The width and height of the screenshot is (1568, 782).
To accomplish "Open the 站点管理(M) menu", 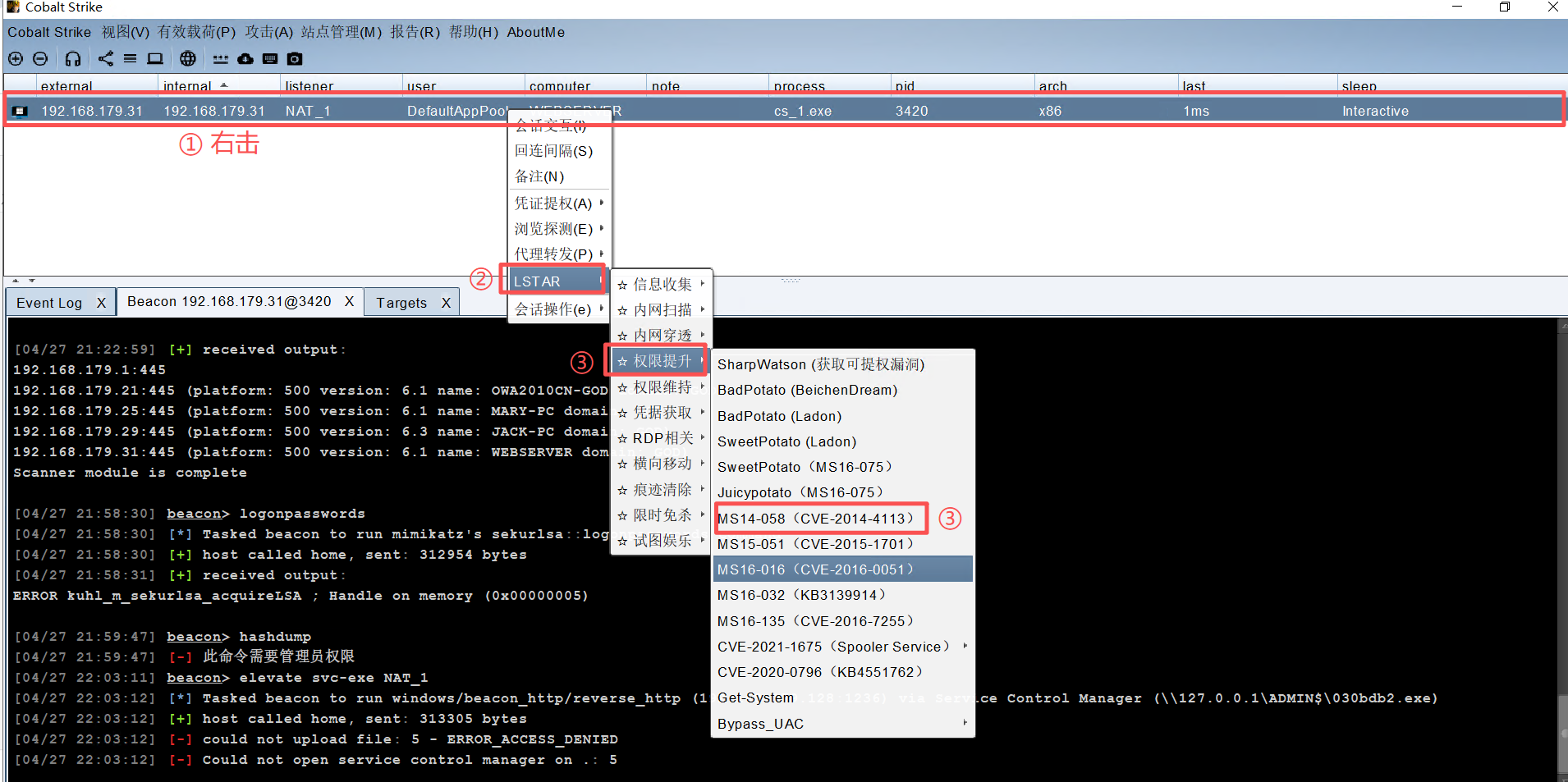I will click(341, 32).
